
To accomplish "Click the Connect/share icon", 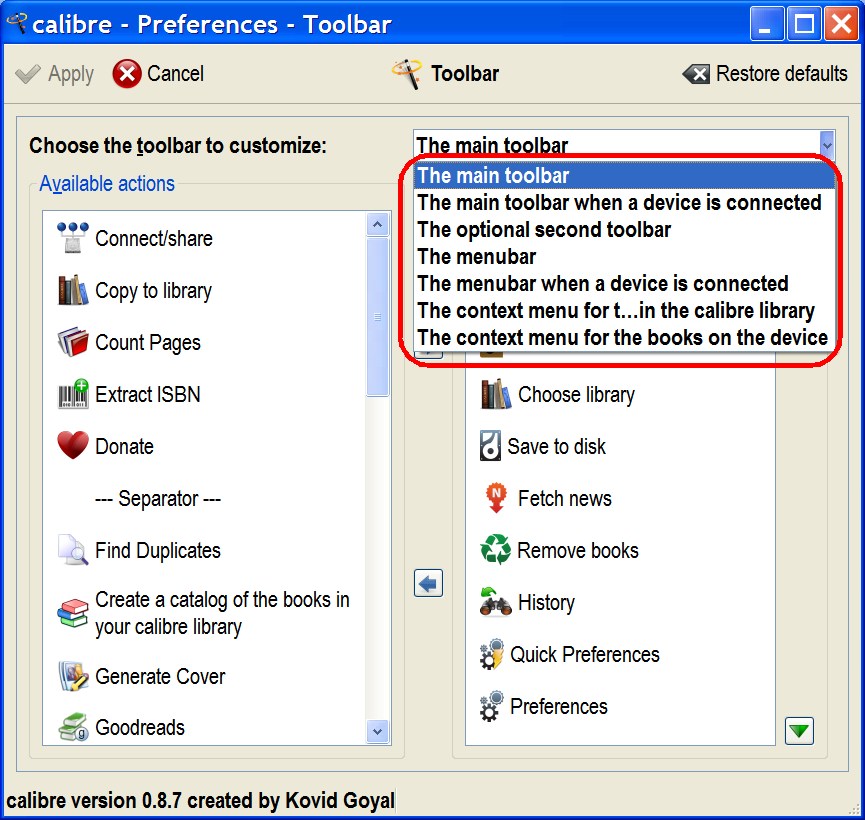I will point(73,238).
